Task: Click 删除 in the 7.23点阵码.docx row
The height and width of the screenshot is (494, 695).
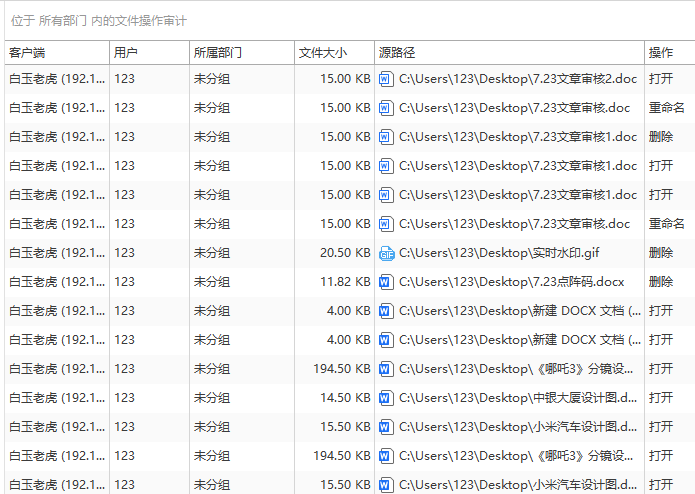Action: point(661,282)
